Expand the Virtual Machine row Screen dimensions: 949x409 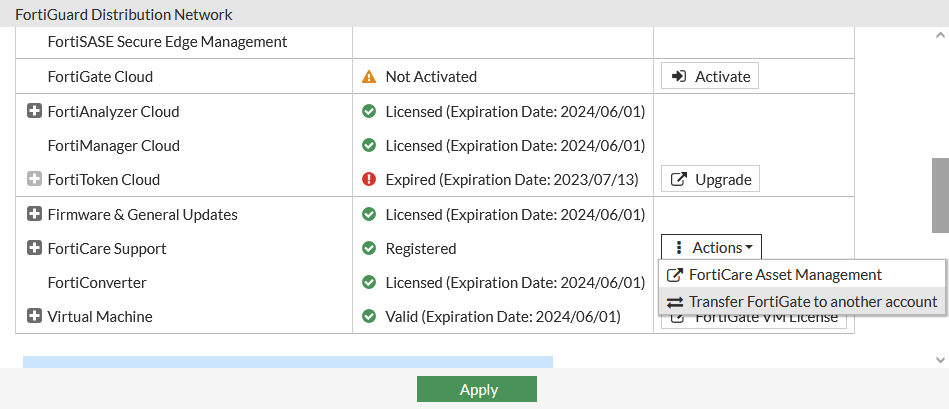click(x=34, y=317)
